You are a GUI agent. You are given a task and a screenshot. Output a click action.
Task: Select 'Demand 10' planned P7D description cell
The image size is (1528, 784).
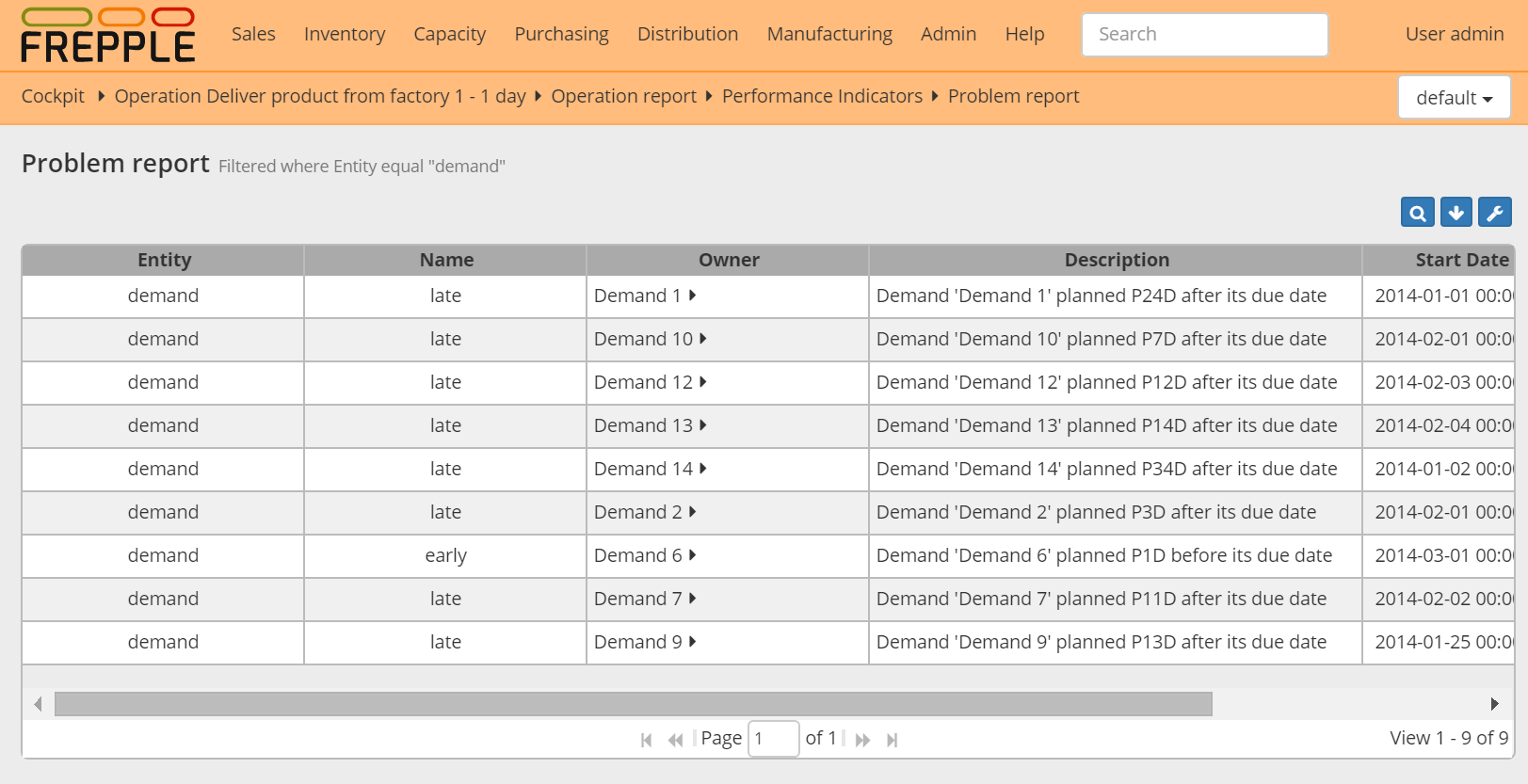pyautogui.click(x=1116, y=340)
